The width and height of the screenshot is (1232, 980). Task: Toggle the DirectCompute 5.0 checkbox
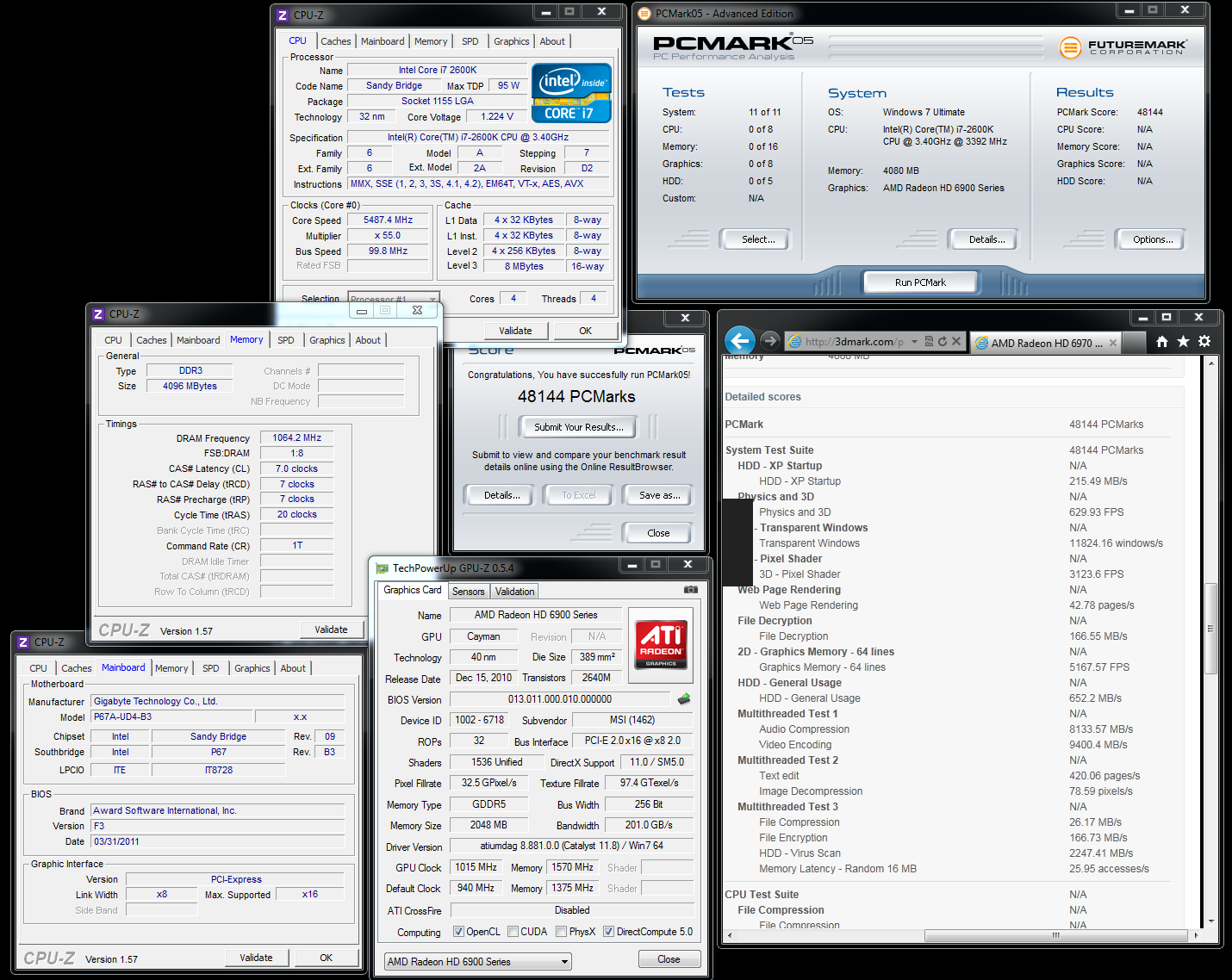(x=609, y=932)
